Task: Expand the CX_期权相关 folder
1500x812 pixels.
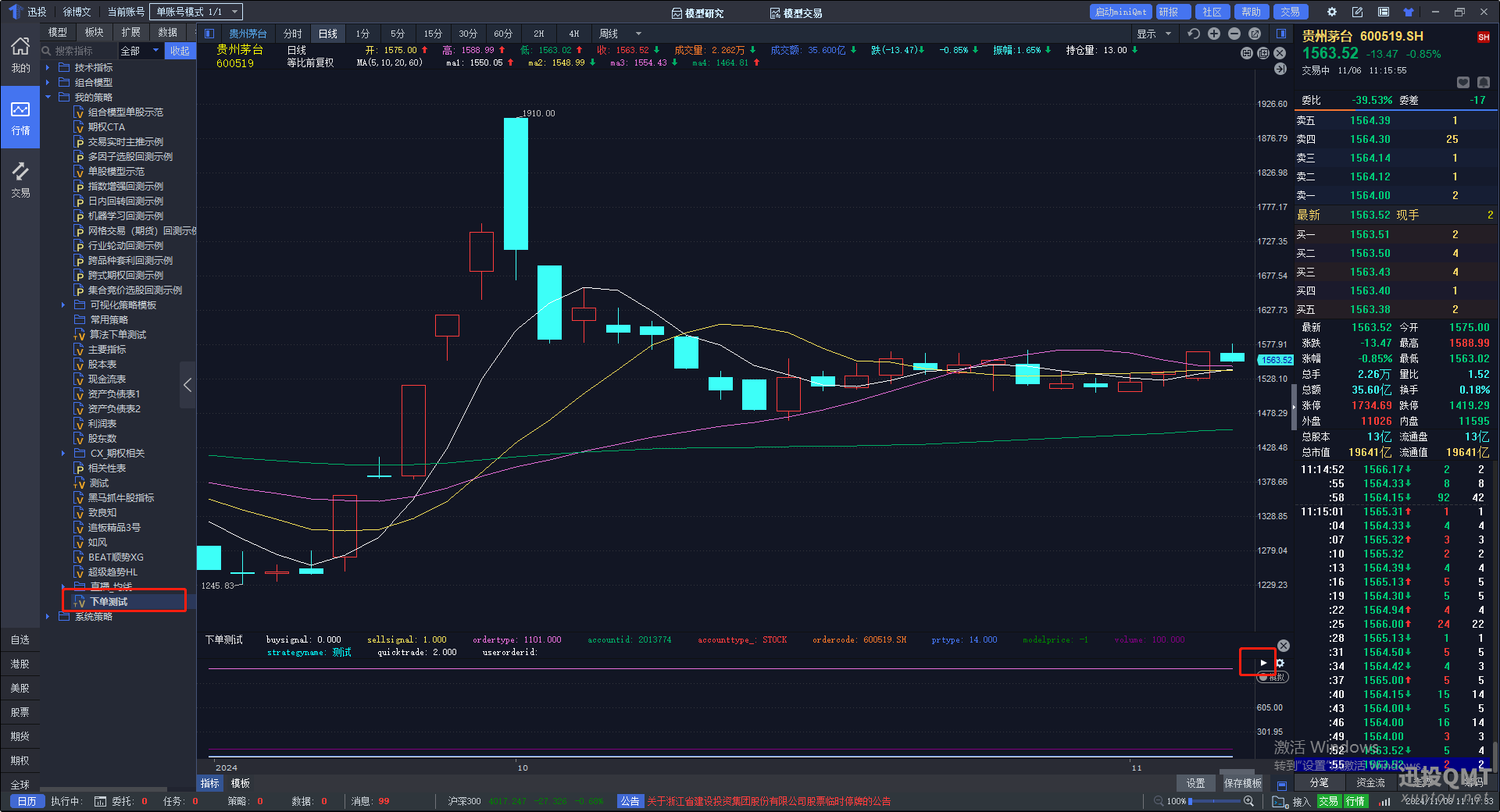Action: tap(63, 454)
